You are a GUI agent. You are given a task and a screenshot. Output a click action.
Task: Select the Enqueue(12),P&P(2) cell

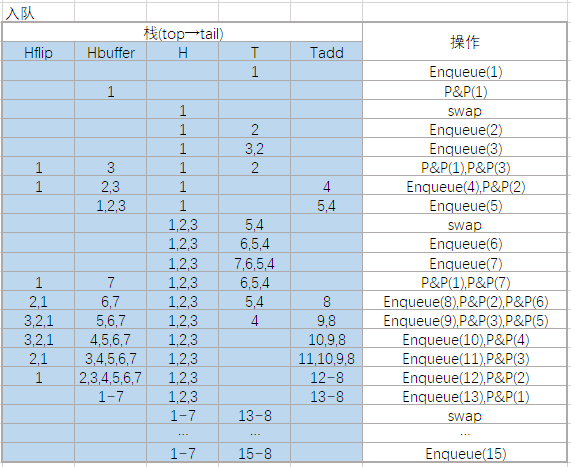(465, 377)
